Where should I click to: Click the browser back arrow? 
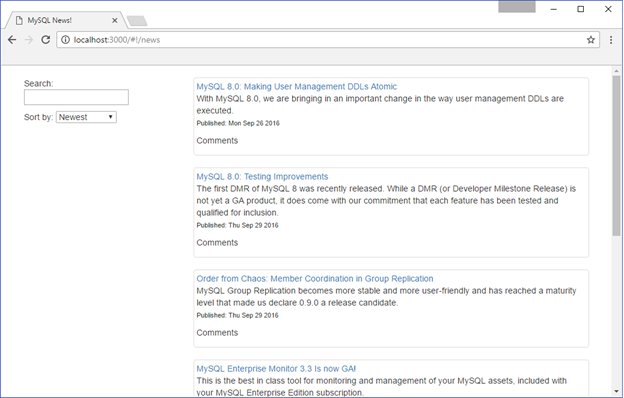pos(12,40)
